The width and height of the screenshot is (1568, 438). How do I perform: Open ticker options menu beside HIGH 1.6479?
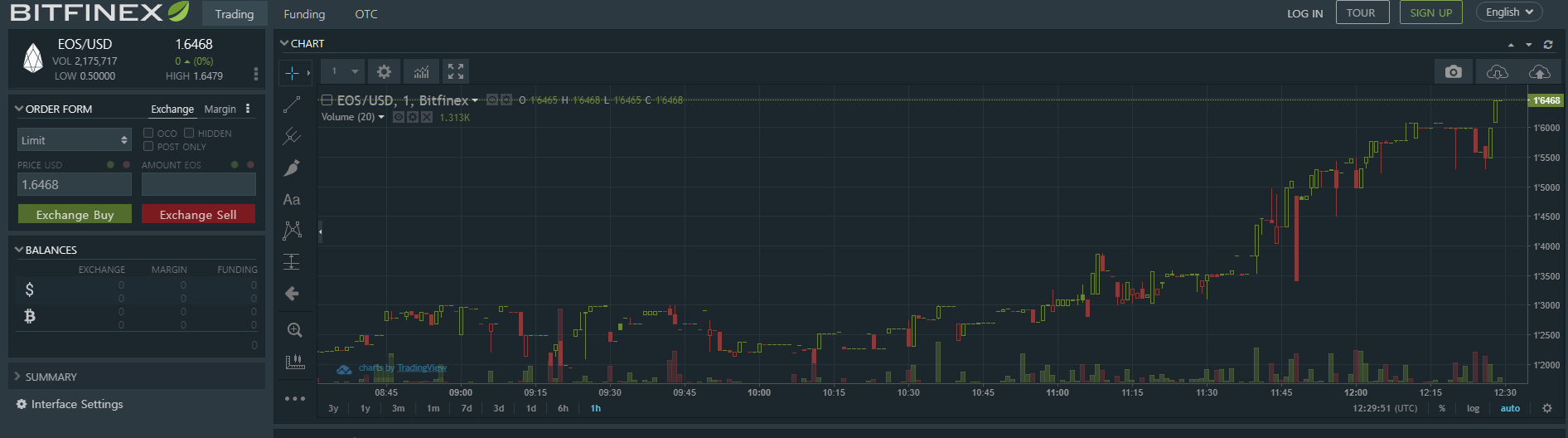(x=256, y=74)
